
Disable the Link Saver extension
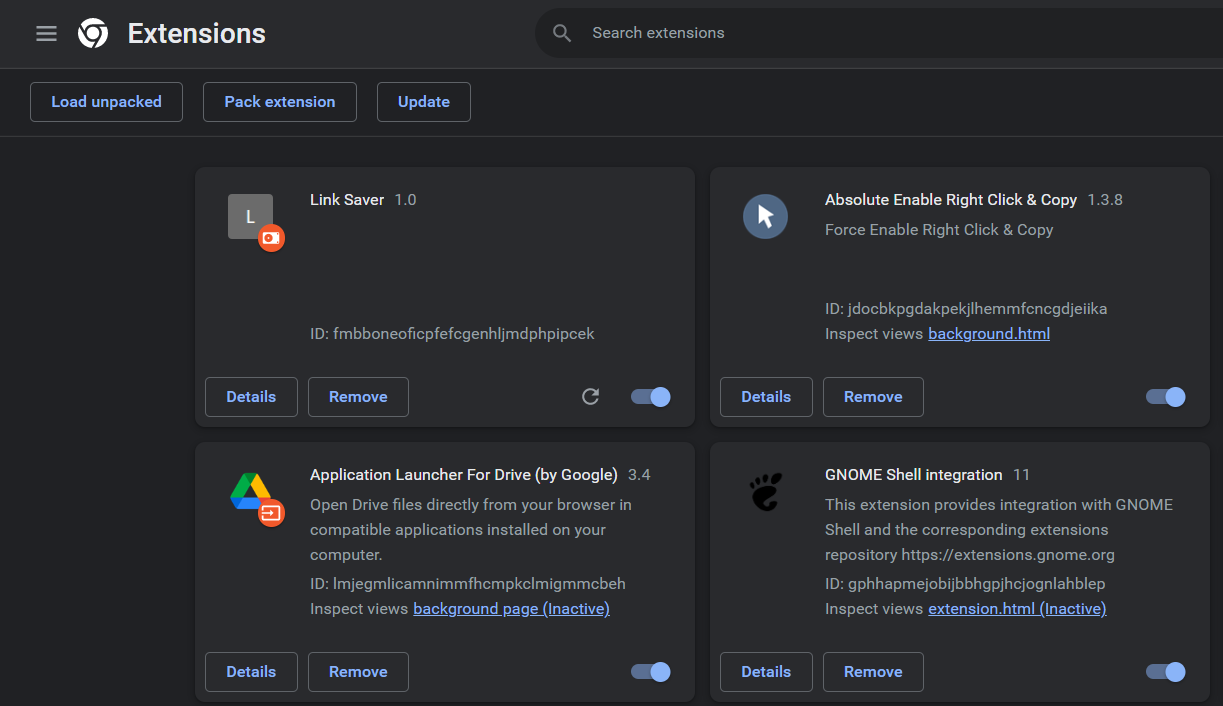[x=651, y=397]
